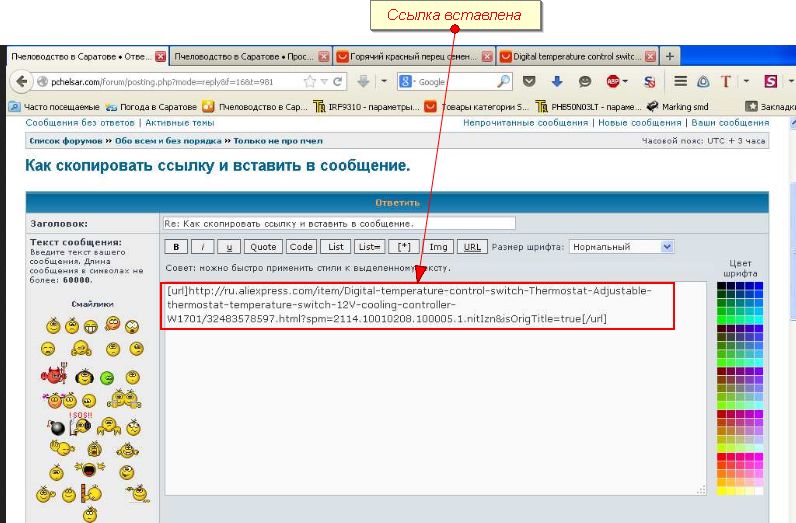
Task: Click the Заголовок subject input field
Action: click(x=338, y=223)
